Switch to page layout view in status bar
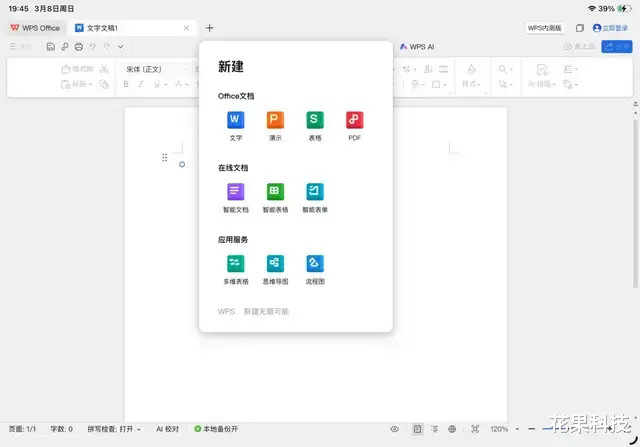This screenshot has width=640, height=447. pyautogui.click(x=417, y=429)
